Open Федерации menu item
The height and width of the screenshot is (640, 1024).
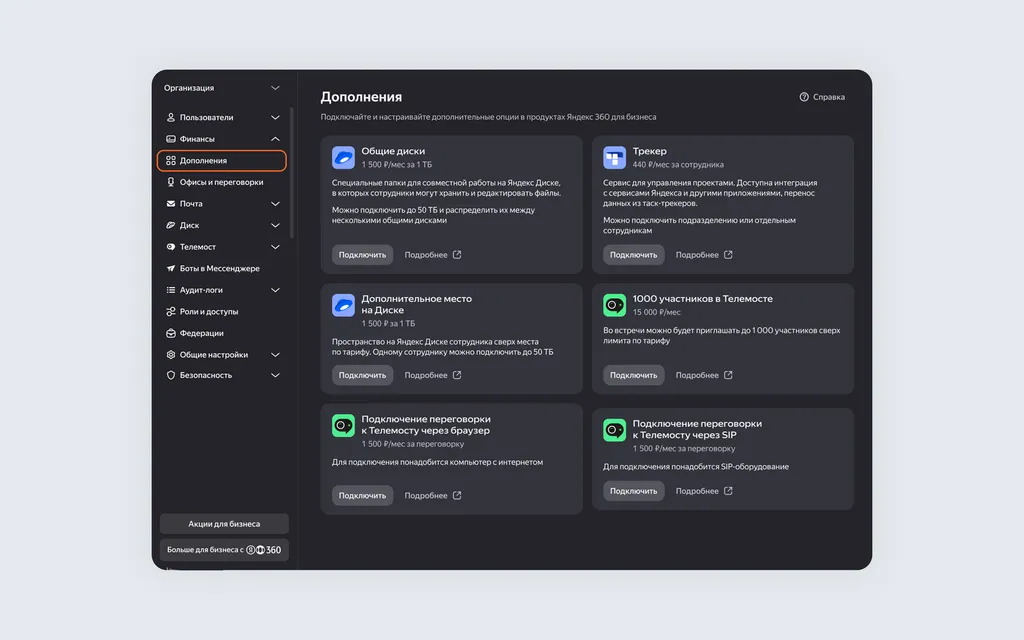coord(221,333)
